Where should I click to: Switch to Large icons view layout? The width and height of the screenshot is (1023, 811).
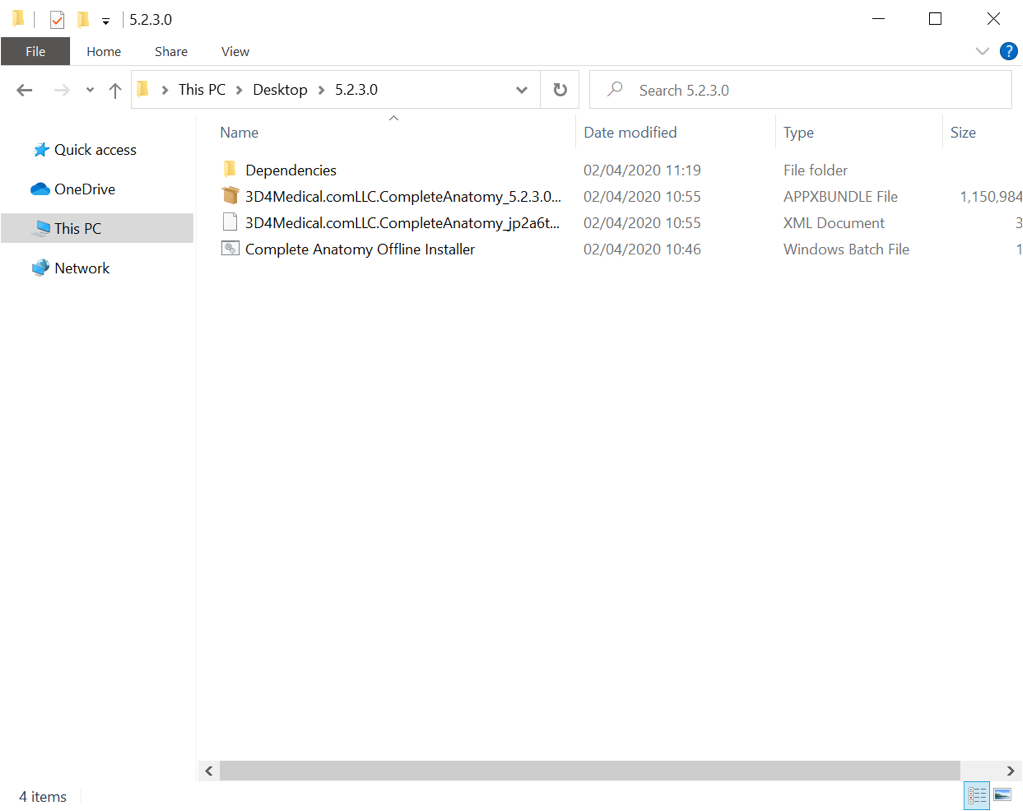1003,795
